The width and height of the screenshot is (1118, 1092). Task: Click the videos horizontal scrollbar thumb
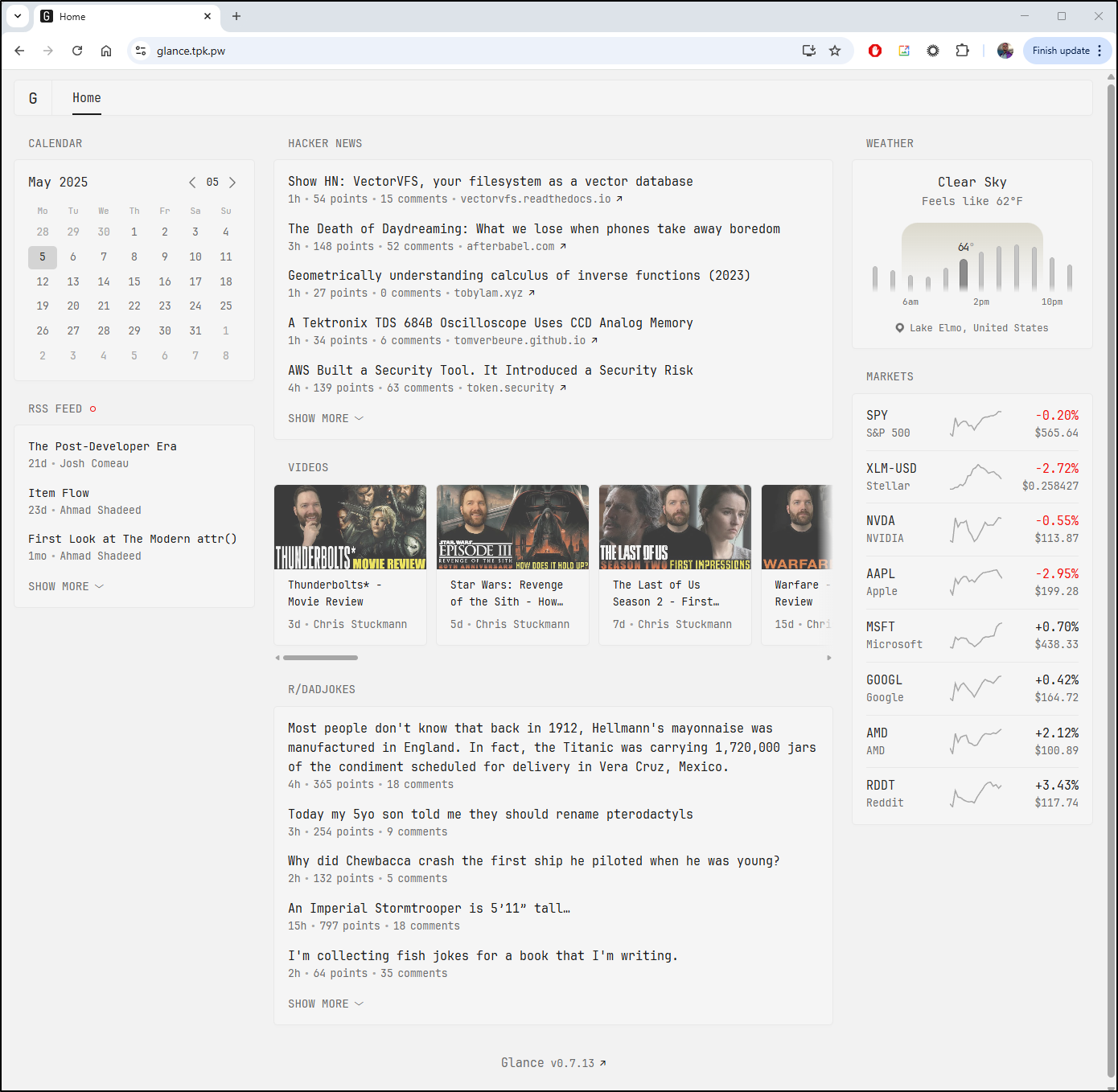[x=320, y=658]
